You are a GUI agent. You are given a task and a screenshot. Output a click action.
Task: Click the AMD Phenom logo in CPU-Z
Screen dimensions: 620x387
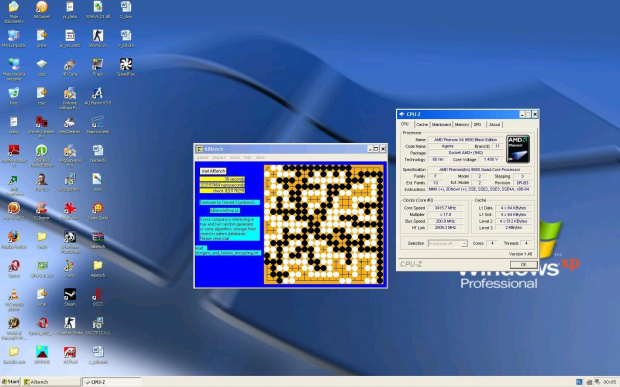518,149
